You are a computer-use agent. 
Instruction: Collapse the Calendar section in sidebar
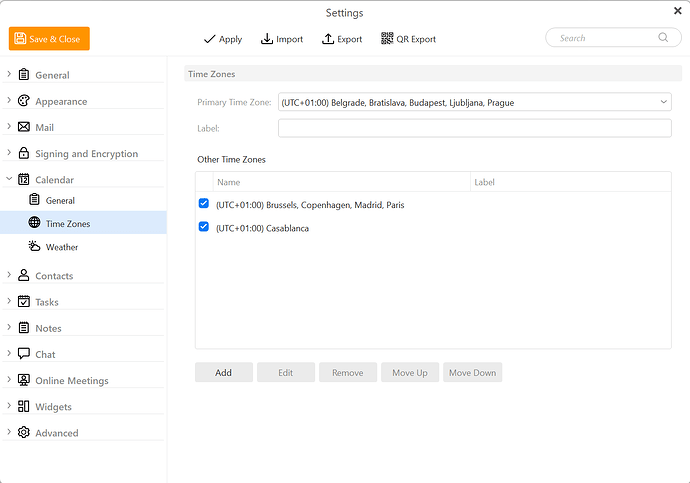tap(9, 180)
